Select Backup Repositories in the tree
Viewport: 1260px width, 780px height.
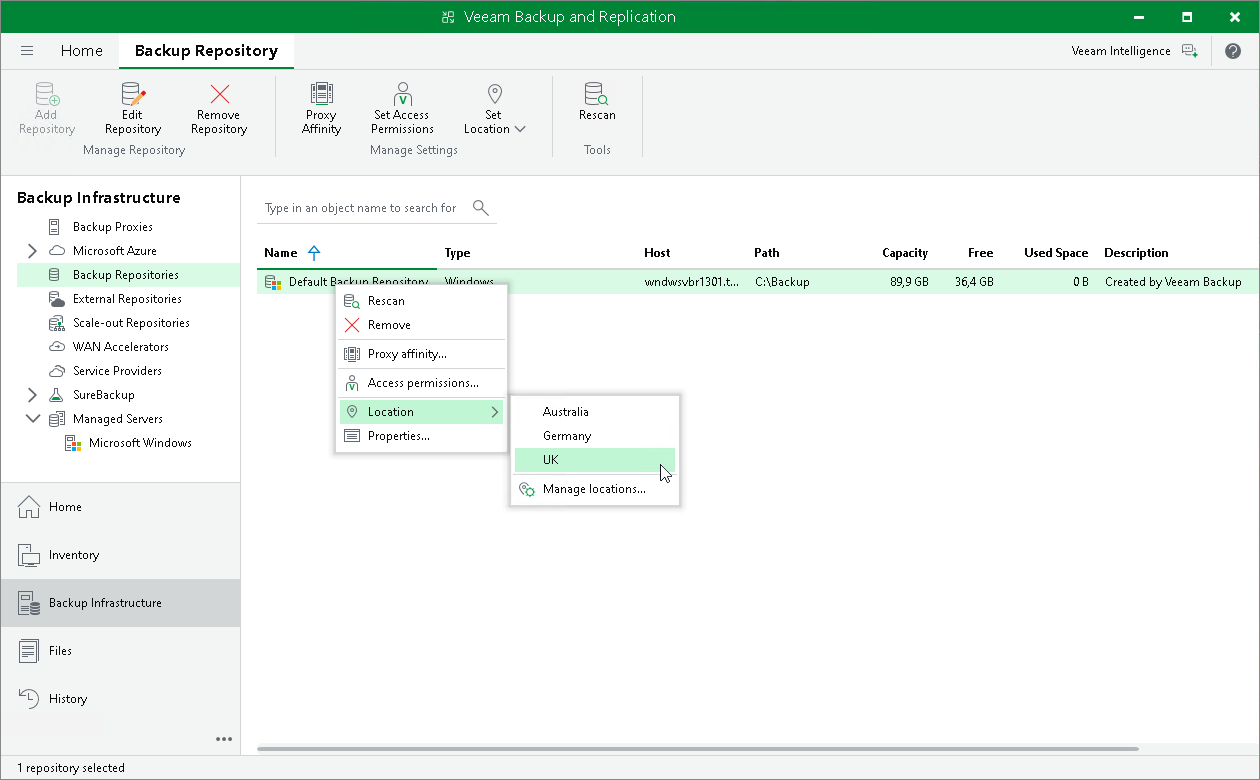(x=128, y=275)
